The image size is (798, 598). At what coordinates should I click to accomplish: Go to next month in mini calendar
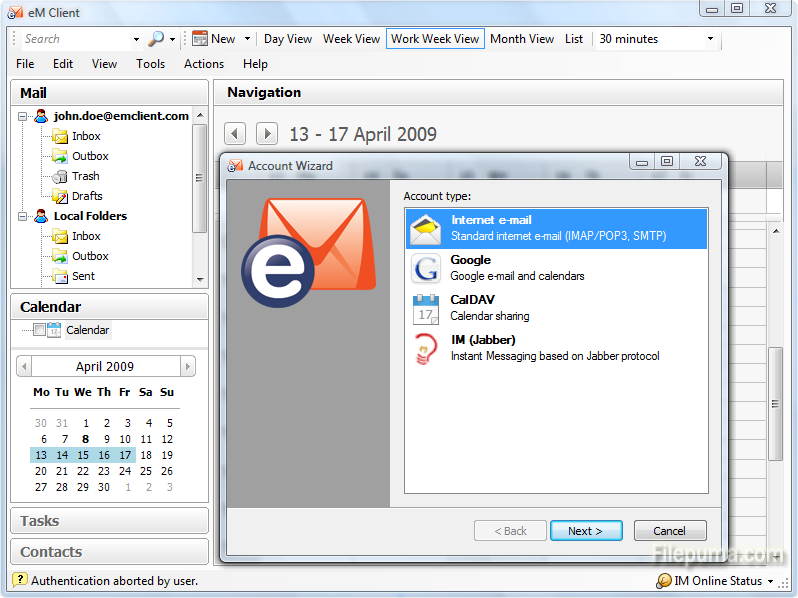[188, 366]
